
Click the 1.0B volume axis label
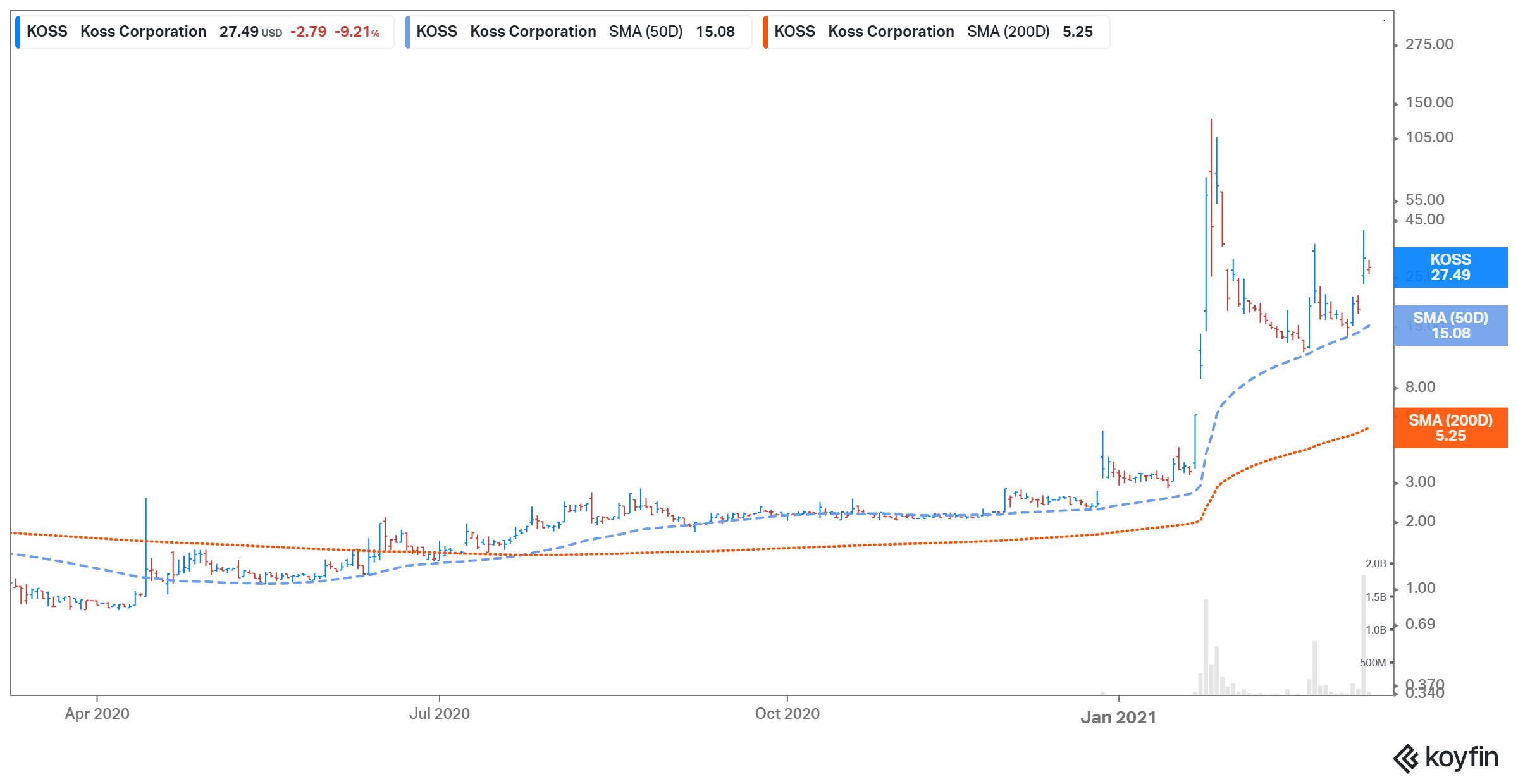point(1376,630)
